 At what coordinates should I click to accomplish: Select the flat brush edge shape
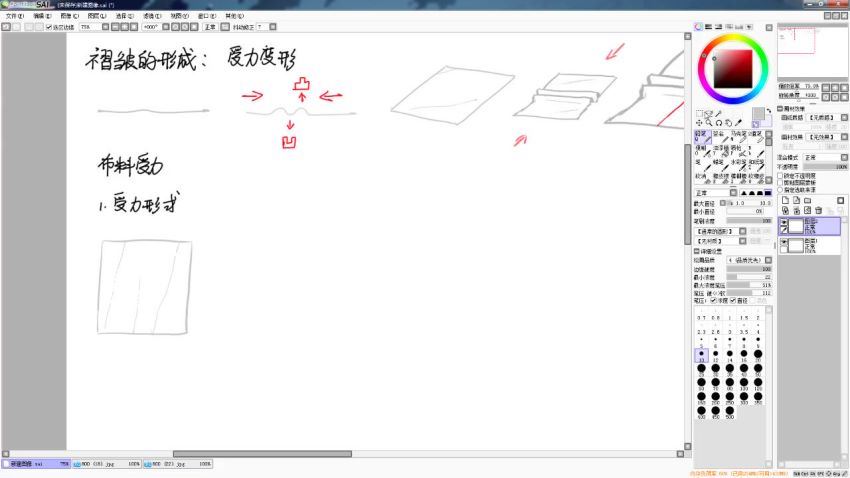click(x=768, y=193)
